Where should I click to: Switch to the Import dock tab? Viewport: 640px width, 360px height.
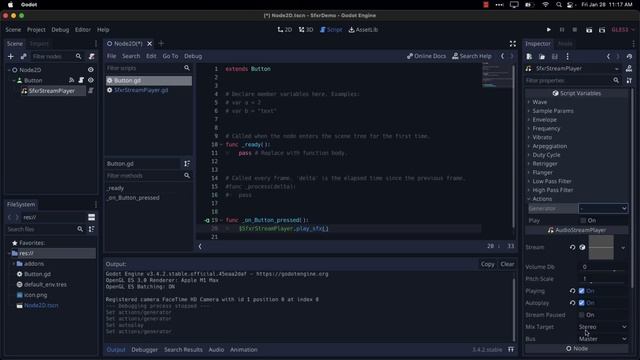[39, 44]
